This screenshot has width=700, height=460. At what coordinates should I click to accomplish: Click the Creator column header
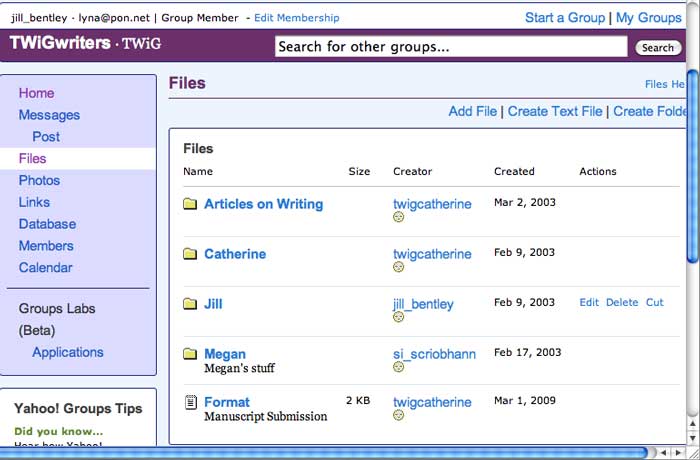(x=412, y=171)
